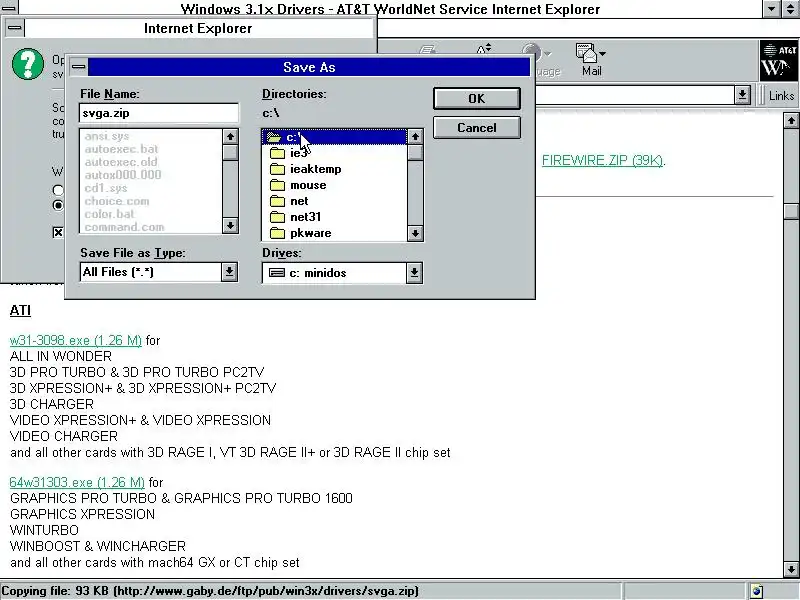The width and height of the screenshot is (800, 600).
Task: Open the main browser window control menu box
Action: tap(9, 8)
